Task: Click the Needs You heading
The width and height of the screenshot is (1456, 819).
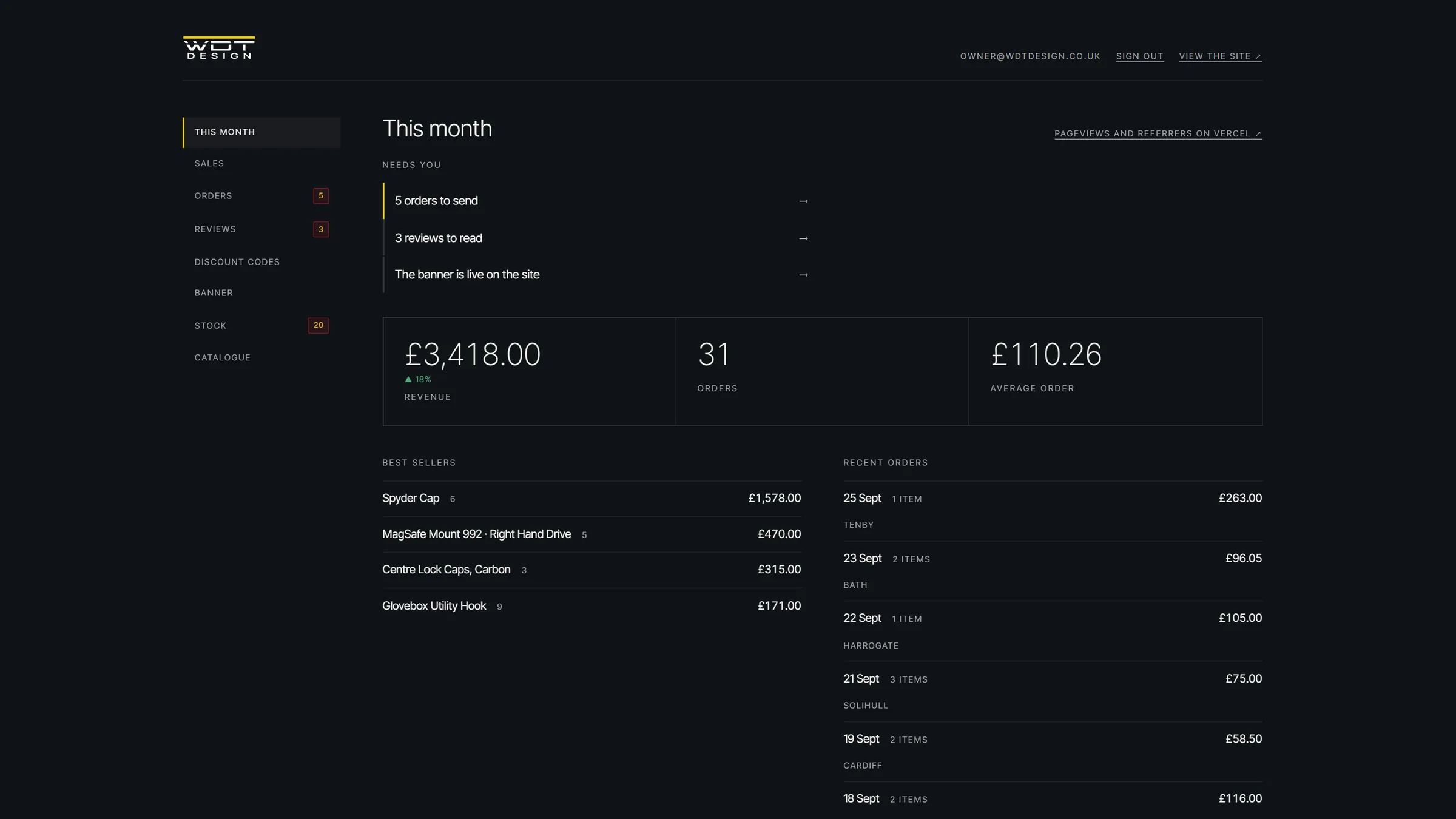Action: coord(411,165)
